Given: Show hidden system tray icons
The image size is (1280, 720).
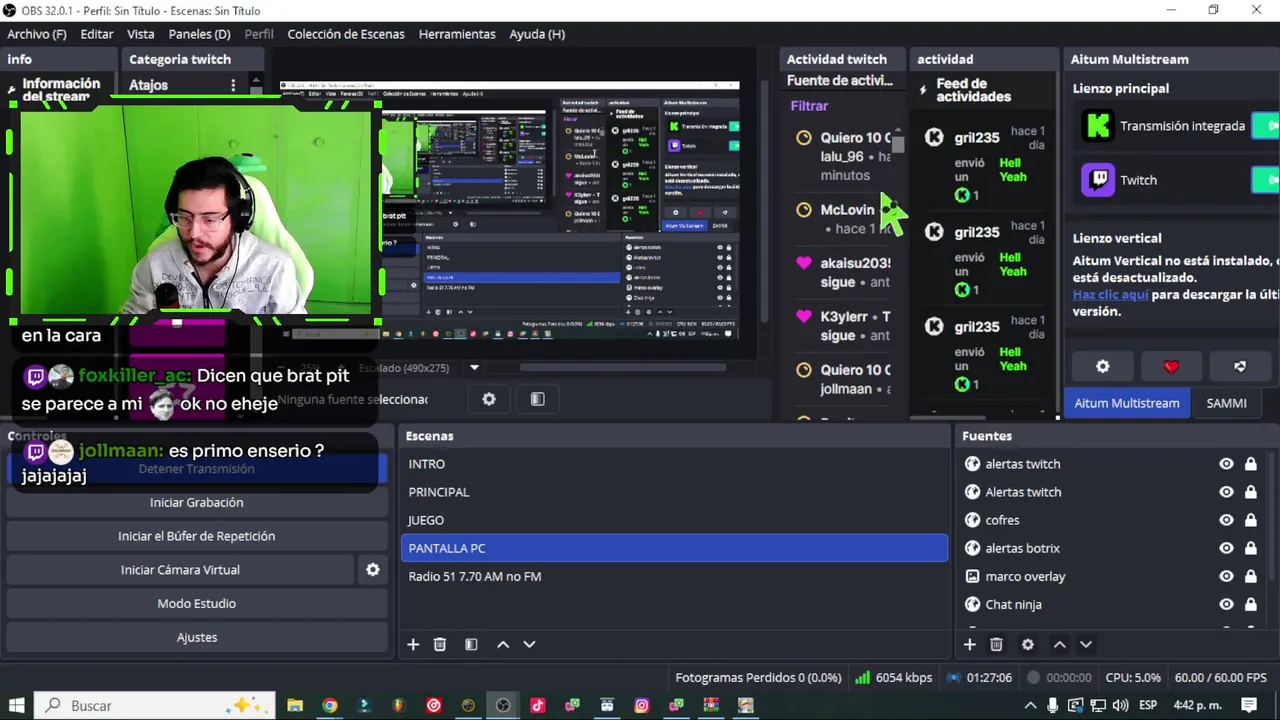Looking at the screenshot, I should (1031, 705).
